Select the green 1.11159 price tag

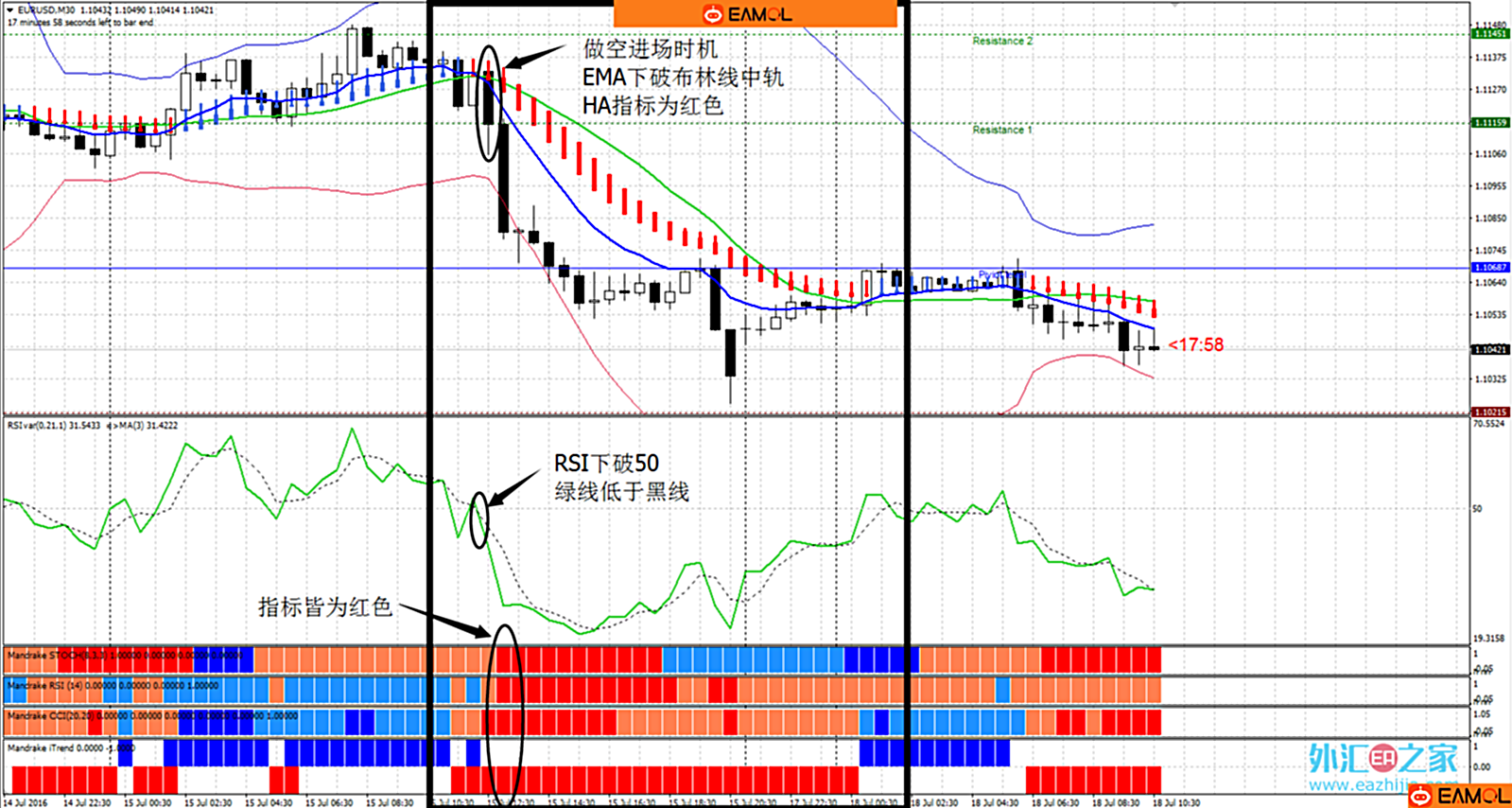tap(1490, 123)
